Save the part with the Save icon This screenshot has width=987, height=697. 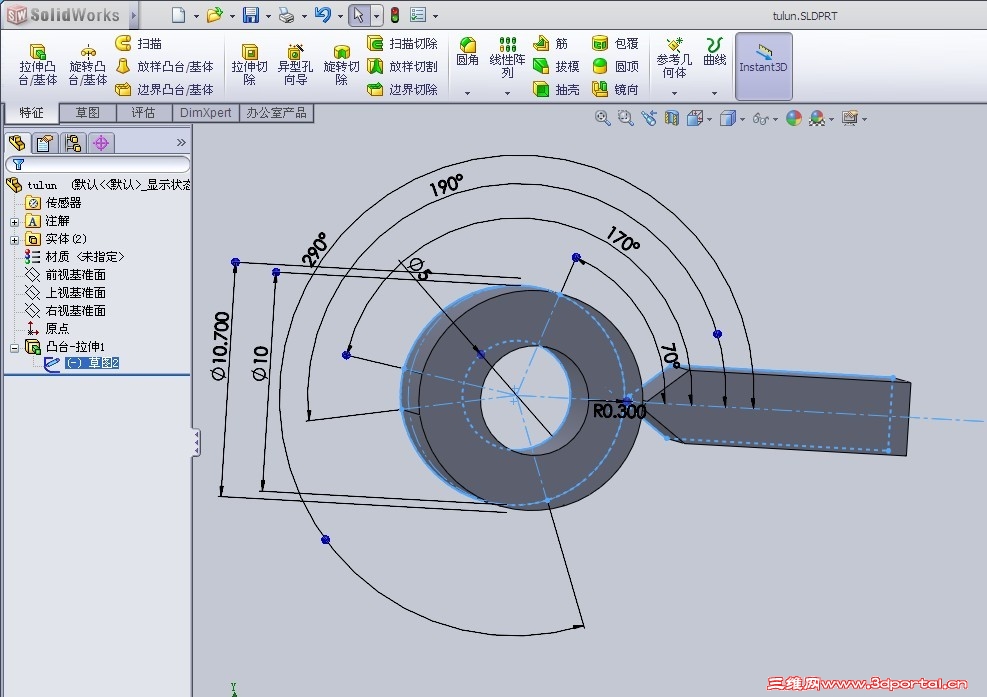251,14
